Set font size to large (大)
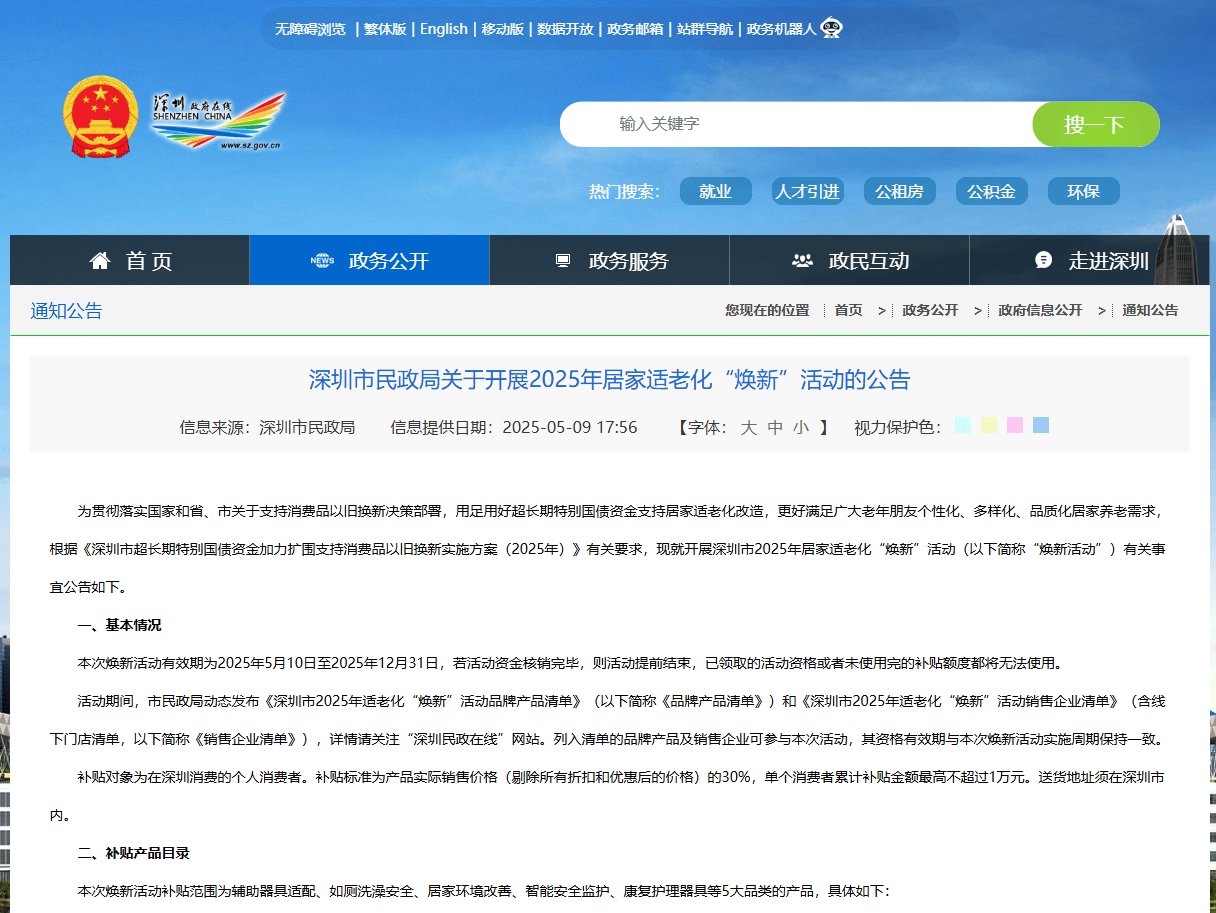This screenshot has width=1216, height=913. click(x=748, y=428)
